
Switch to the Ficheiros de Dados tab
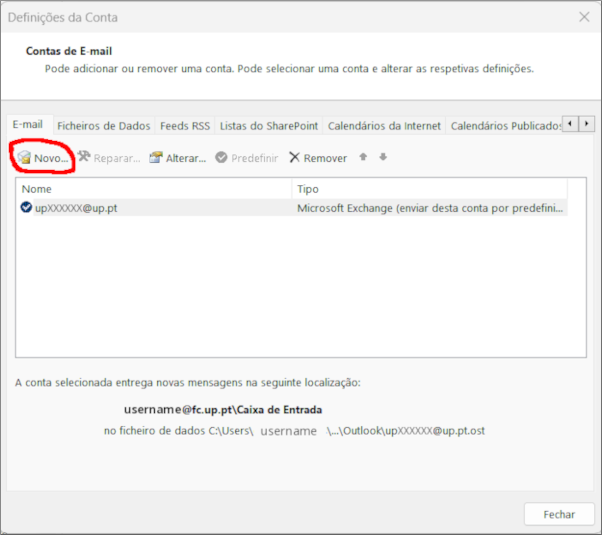click(x=104, y=126)
